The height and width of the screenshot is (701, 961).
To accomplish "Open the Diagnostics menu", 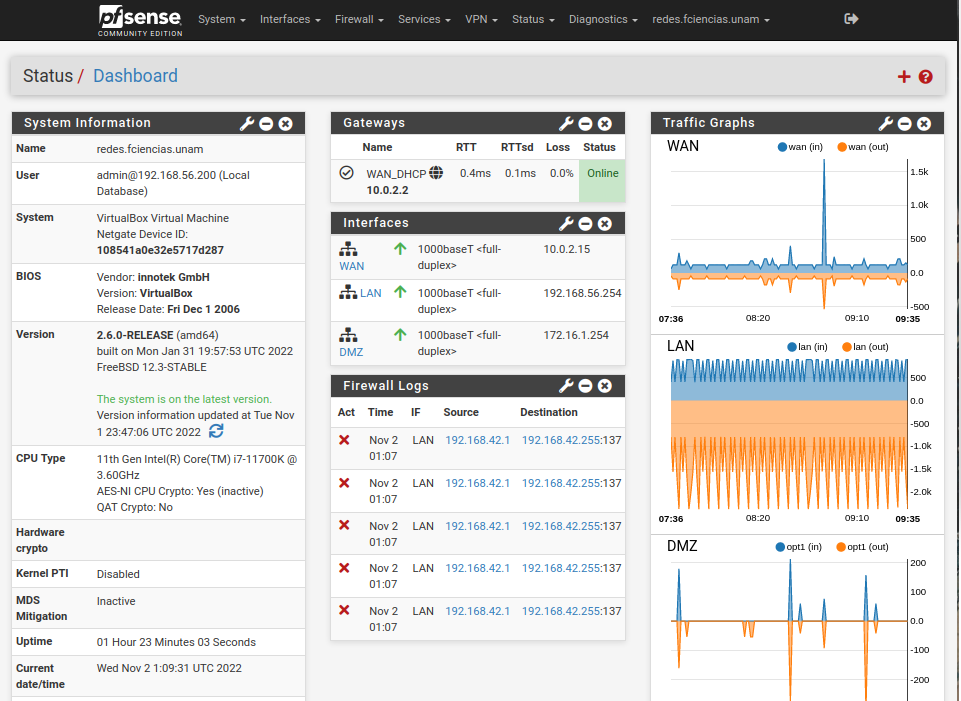I will click(x=603, y=19).
